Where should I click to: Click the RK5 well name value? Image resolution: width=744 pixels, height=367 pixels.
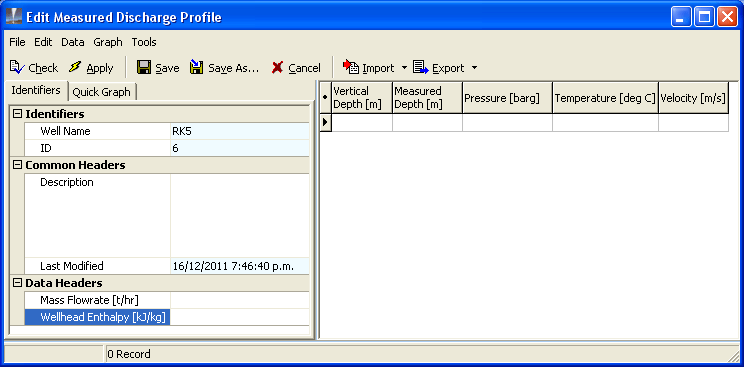pos(182,131)
